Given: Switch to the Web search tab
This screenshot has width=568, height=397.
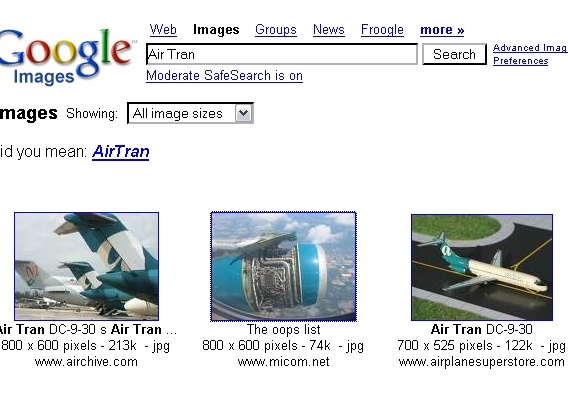Looking at the screenshot, I should 163,29.
